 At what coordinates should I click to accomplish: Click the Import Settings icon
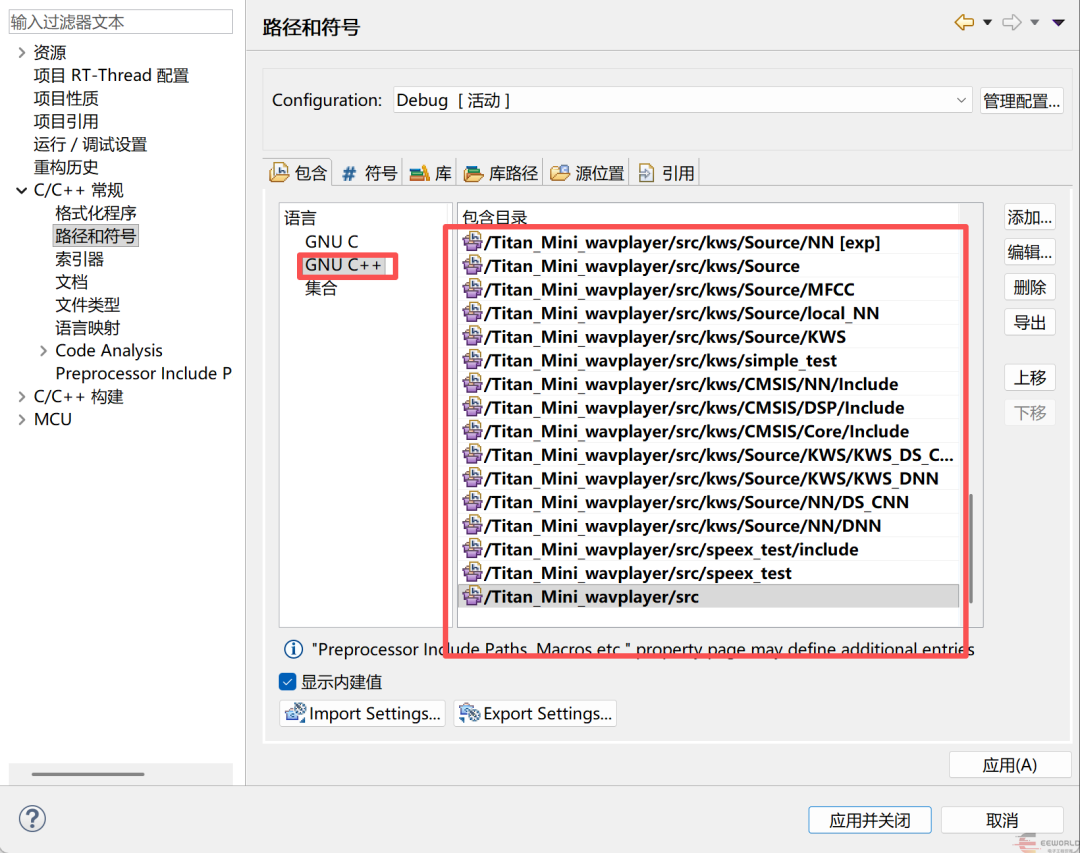tap(295, 712)
